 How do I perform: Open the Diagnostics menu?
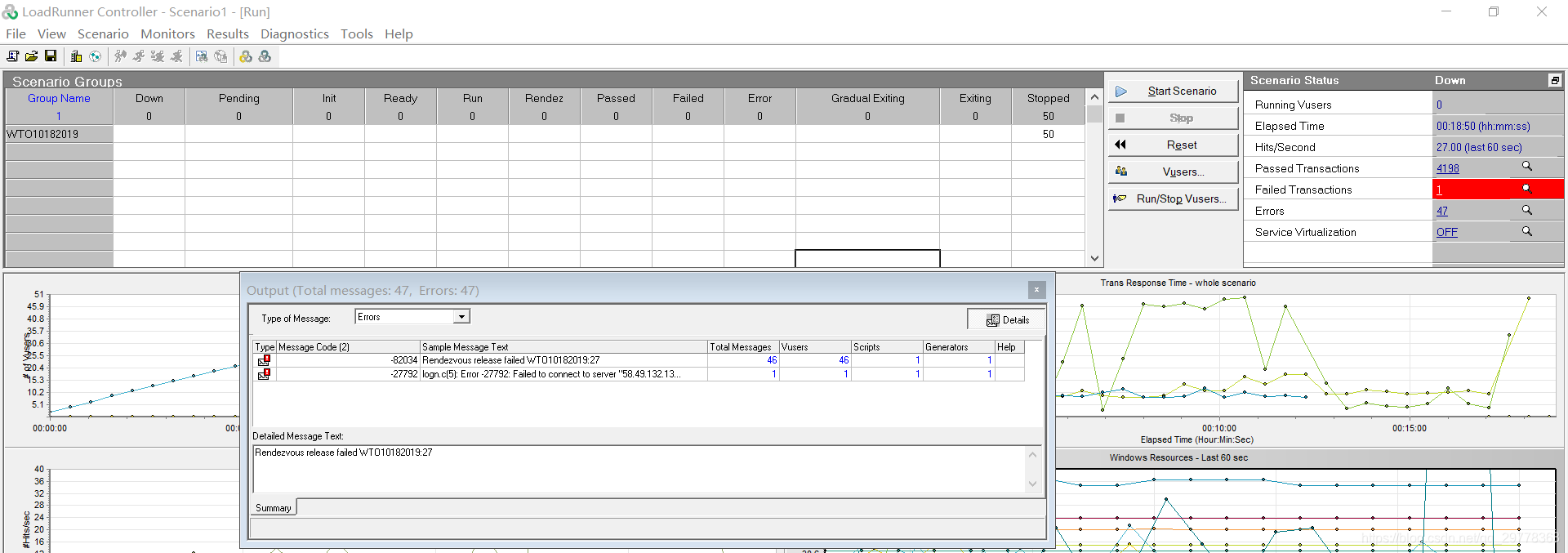tap(295, 33)
